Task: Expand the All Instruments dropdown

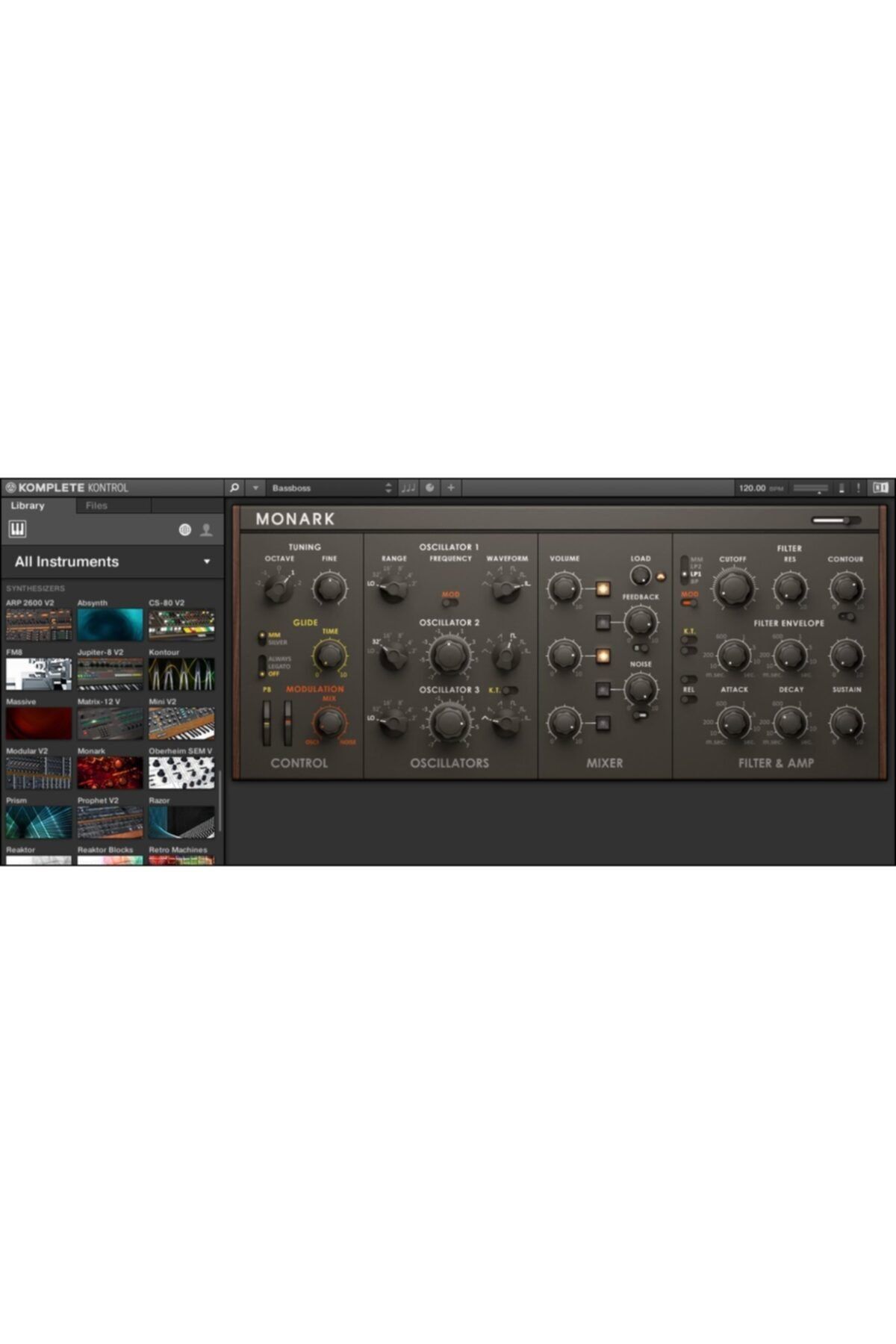Action: click(x=112, y=561)
